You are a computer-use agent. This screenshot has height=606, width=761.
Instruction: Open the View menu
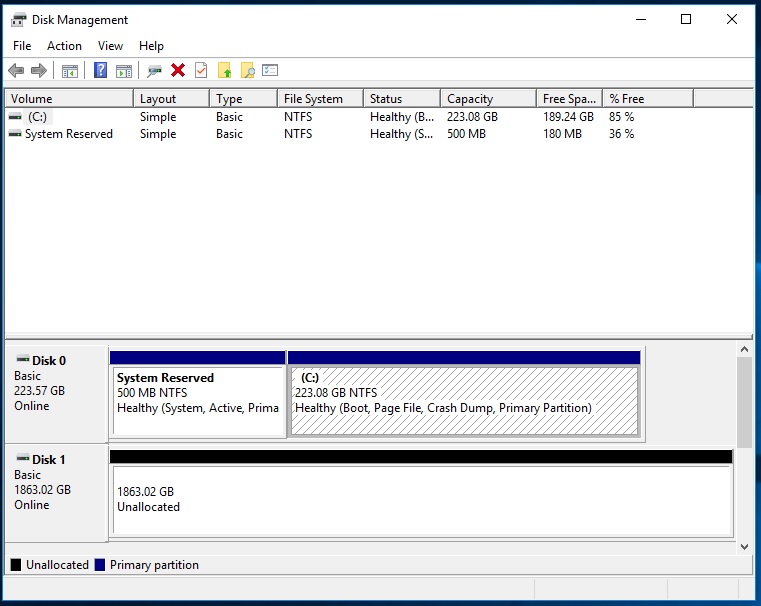click(110, 46)
